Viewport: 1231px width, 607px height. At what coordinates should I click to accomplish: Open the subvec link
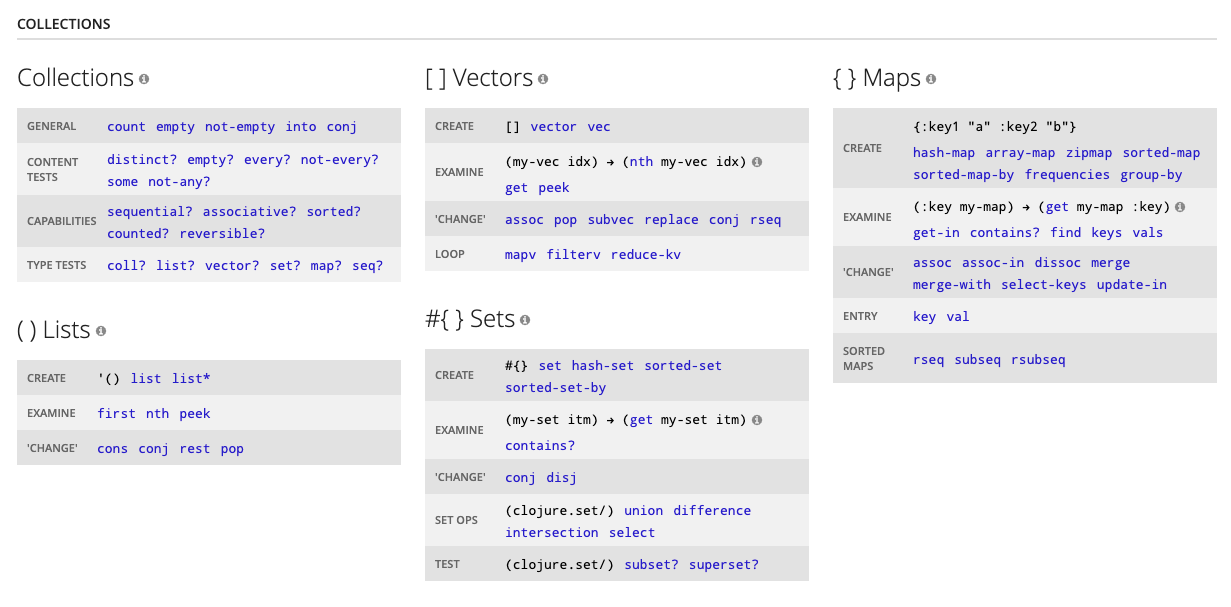[x=611, y=220]
